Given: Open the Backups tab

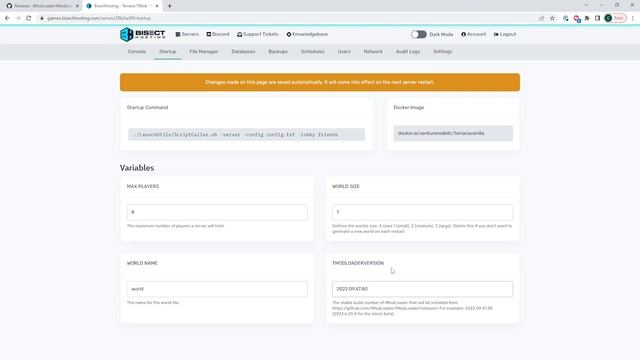Looking at the screenshot, I should coord(278,52).
